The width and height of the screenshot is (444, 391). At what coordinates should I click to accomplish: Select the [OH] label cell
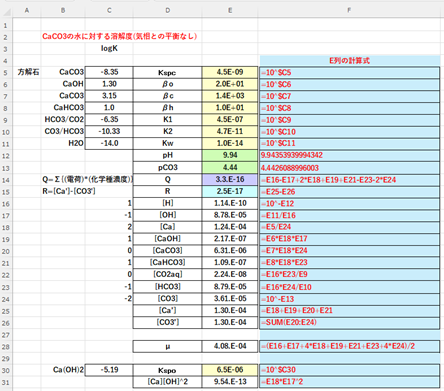click(167, 215)
